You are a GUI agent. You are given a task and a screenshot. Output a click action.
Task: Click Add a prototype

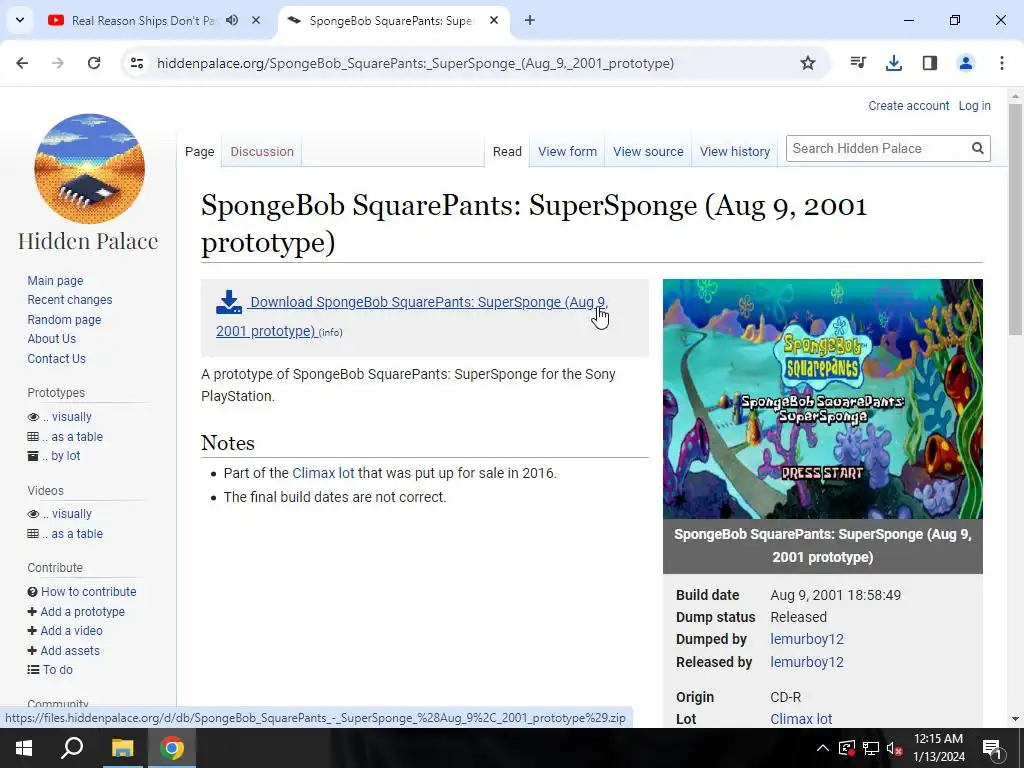point(82,611)
